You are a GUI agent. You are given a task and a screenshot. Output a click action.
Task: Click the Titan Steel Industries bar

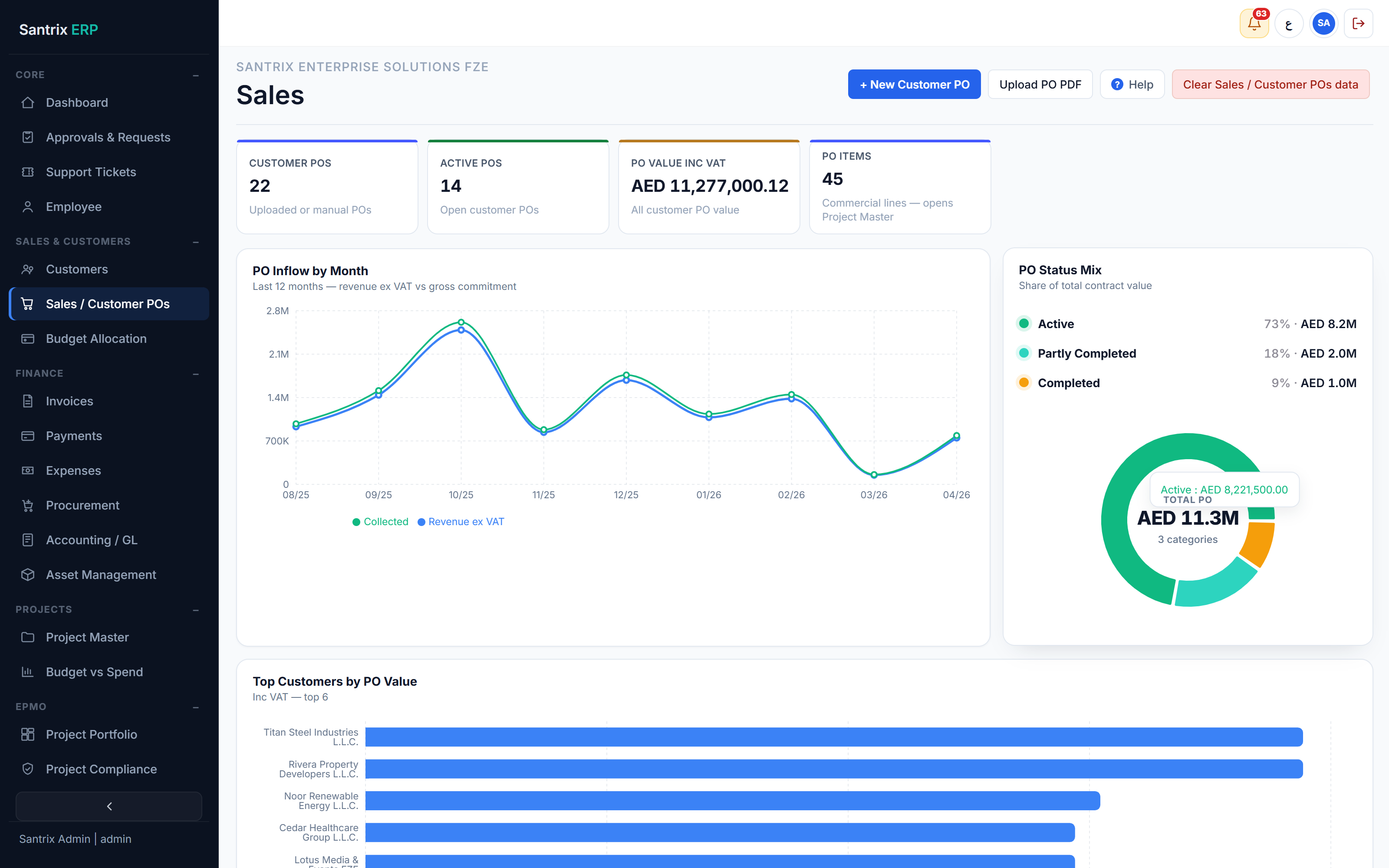(x=834, y=737)
